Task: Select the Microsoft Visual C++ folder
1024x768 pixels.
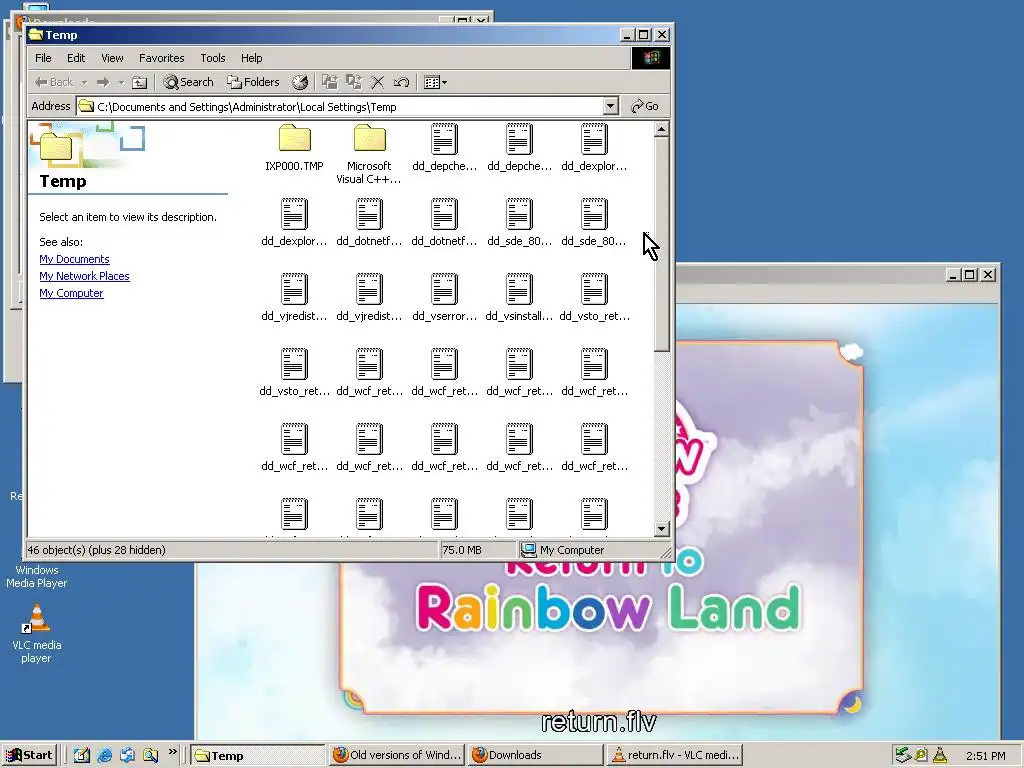Action: pyautogui.click(x=369, y=155)
